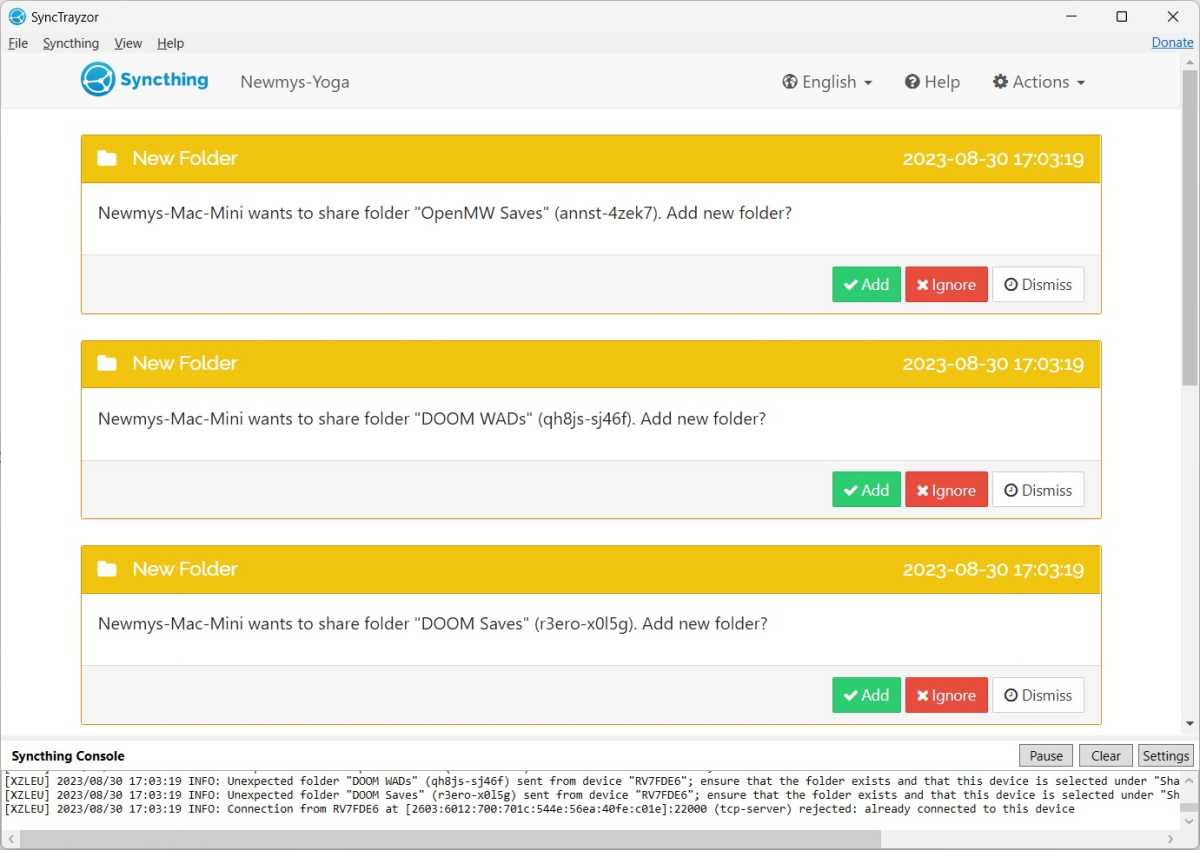
Task: Click the console horizontal scrollbar left arrow
Action: pos(10,838)
